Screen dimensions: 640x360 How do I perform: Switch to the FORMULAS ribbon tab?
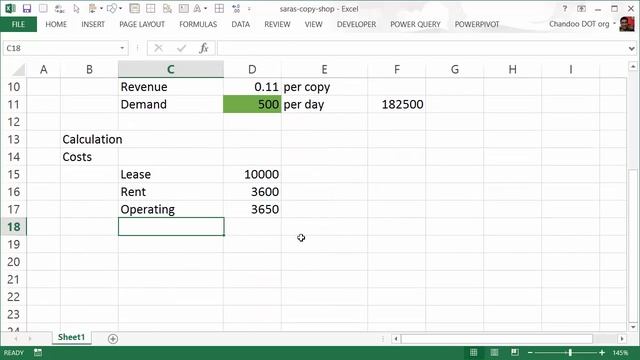coord(198,24)
